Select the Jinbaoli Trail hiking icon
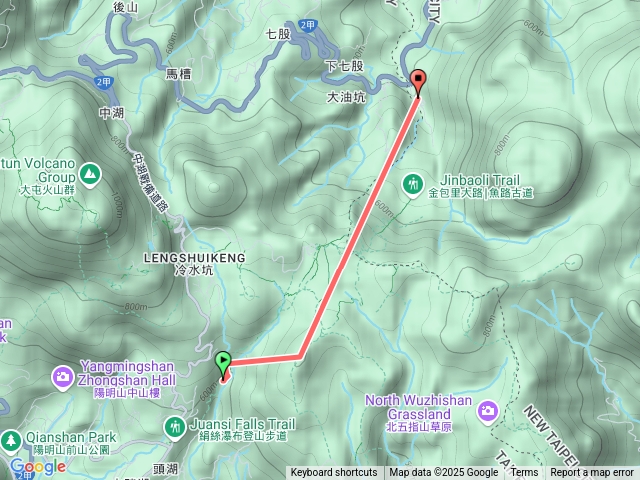The width and height of the screenshot is (640, 480). [413, 185]
